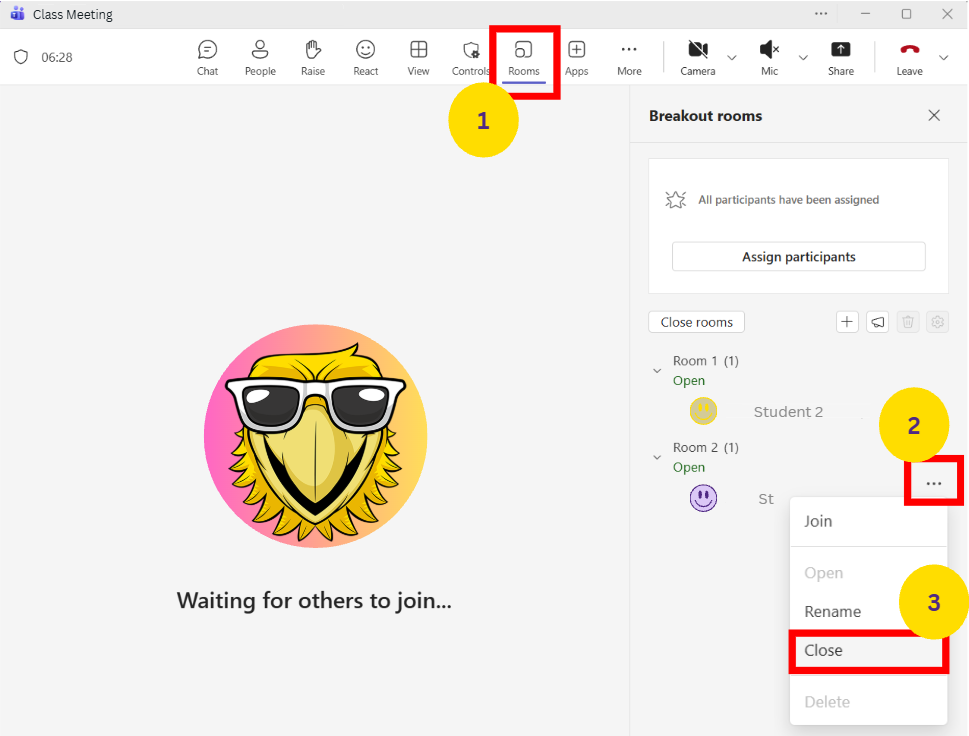The image size is (969, 736).
Task: Raise your hand in meeting
Action: (313, 57)
